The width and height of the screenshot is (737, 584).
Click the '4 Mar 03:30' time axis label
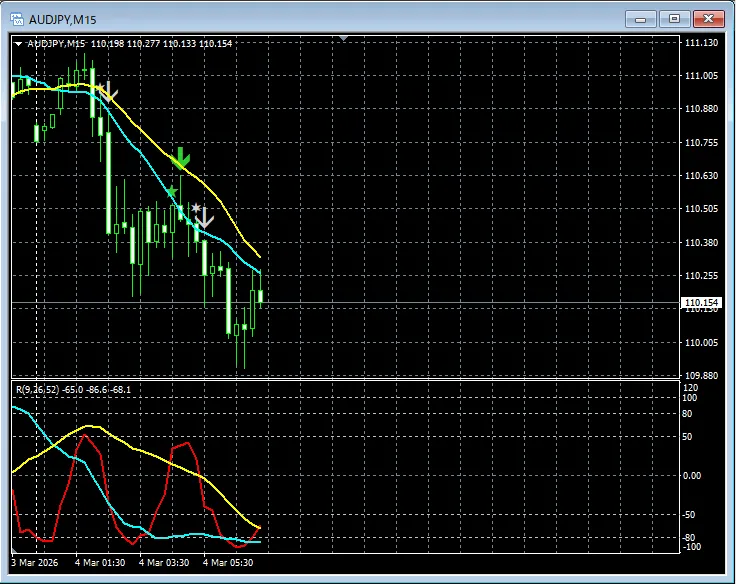click(x=164, y=563)
